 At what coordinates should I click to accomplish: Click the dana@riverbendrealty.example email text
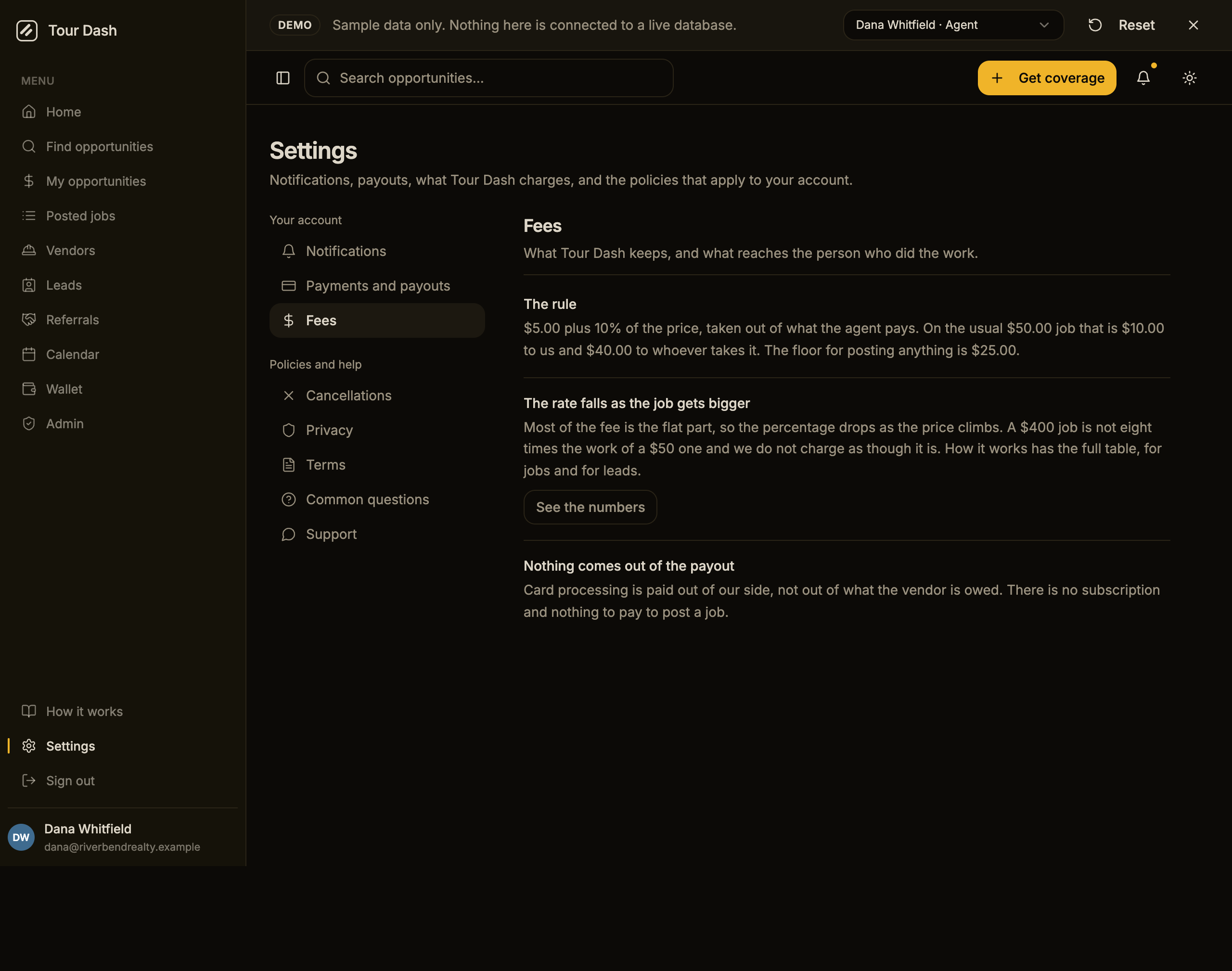(122, 847)
